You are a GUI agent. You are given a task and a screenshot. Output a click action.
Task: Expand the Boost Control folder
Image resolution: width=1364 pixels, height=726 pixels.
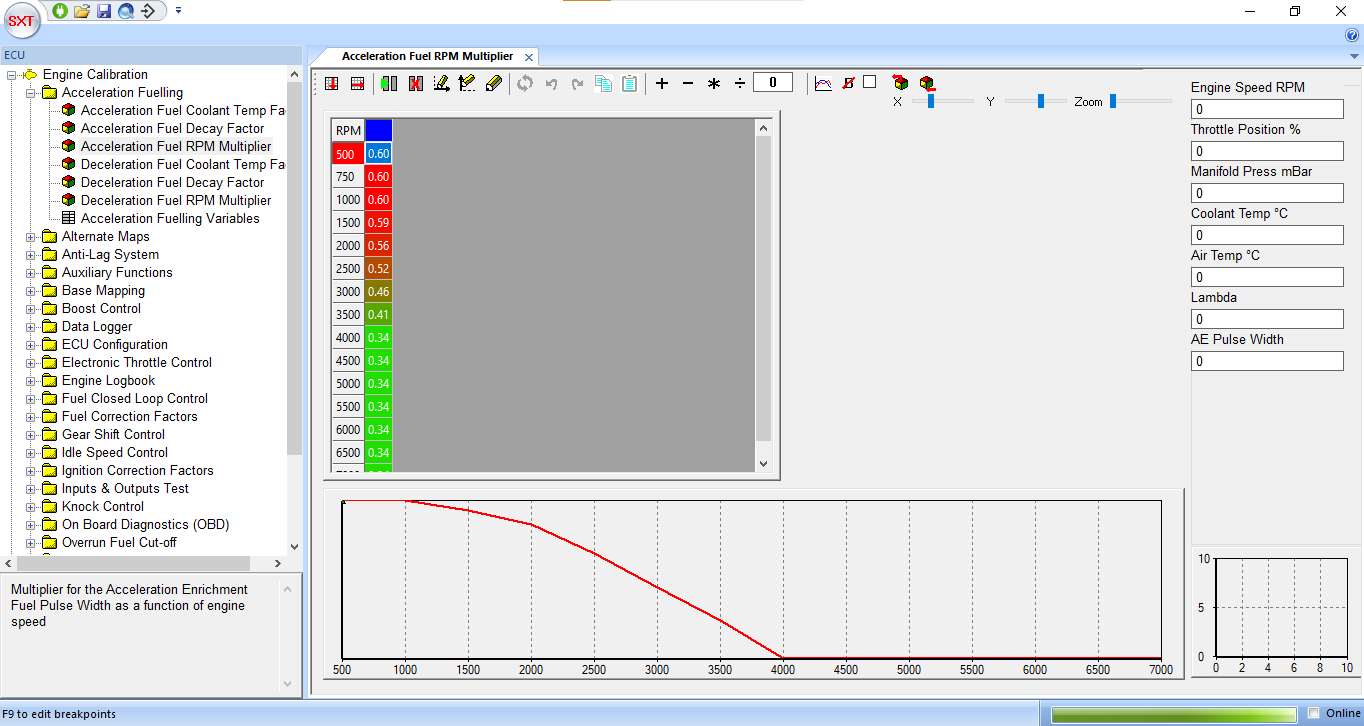click(x=31, y=309)
